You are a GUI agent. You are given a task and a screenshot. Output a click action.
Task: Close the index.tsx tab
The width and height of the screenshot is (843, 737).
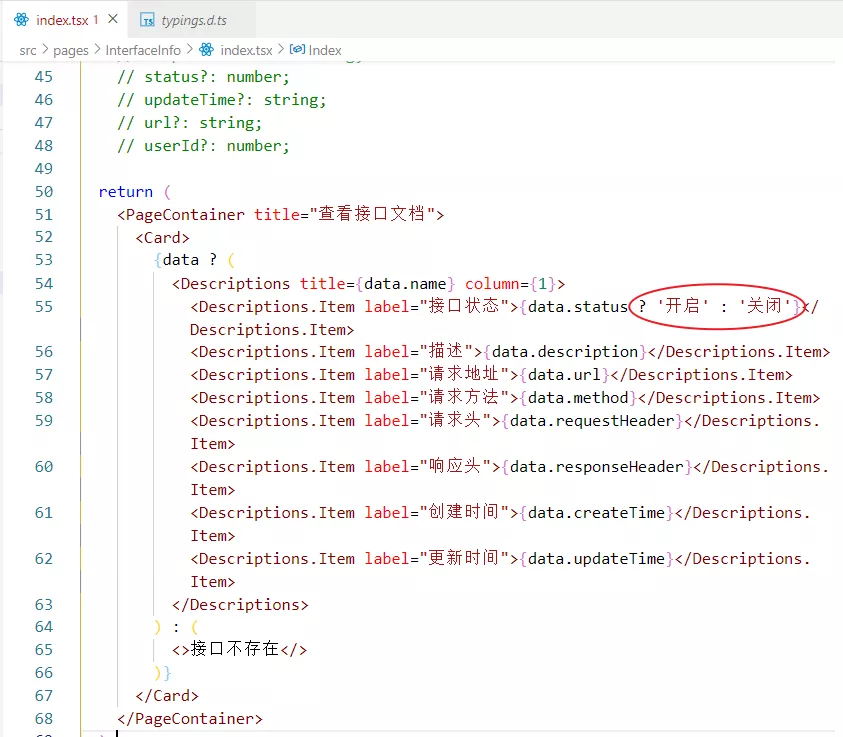(112, 19)
